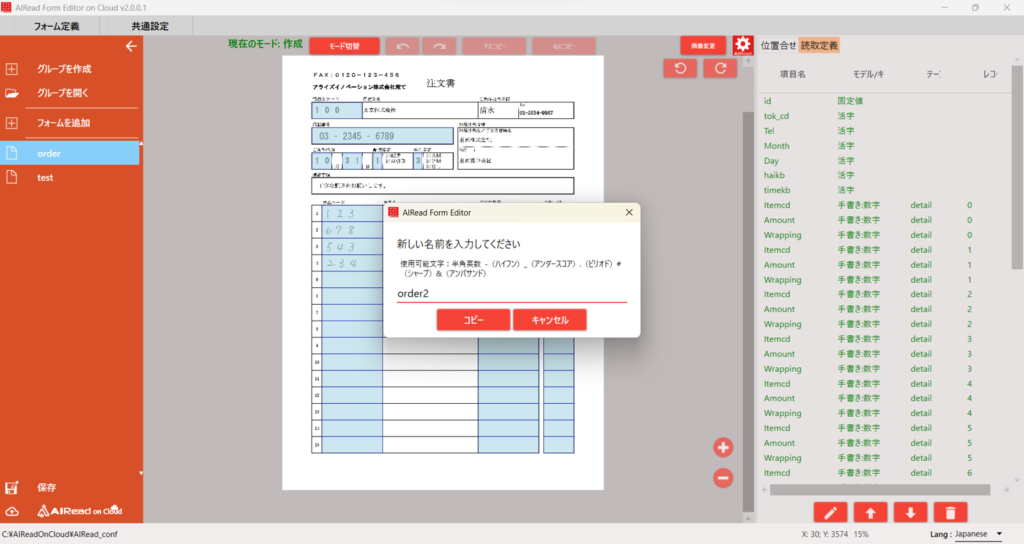Viewport: 1024px width, 544px height.
Task: Rotate the image counterclockwise
Action: [680, 68]
